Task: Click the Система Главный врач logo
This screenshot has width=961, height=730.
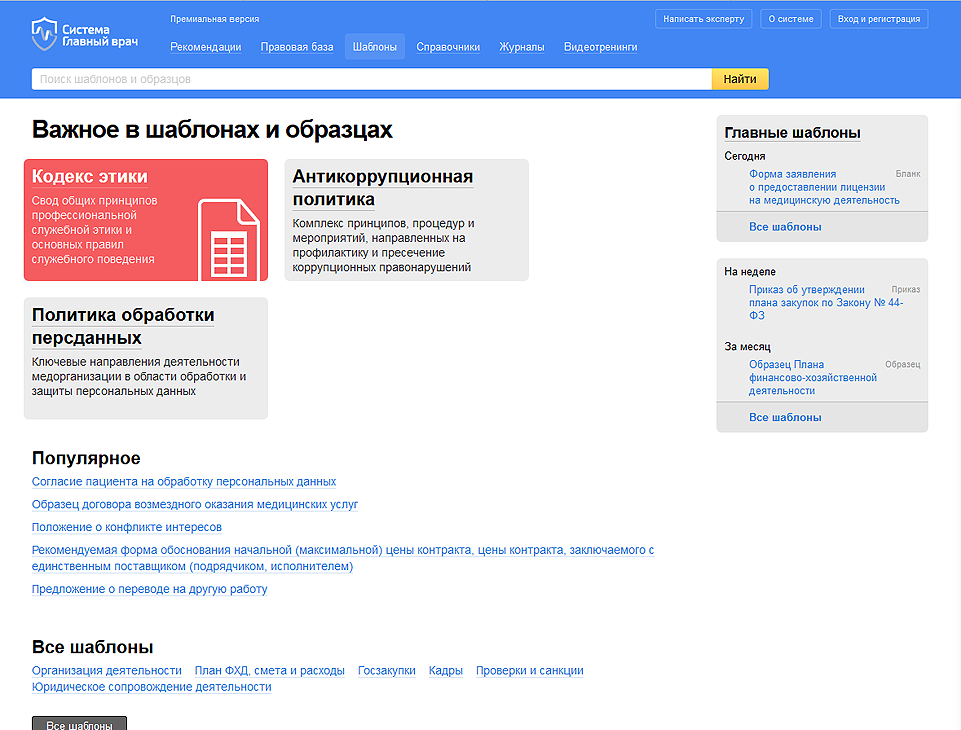Action: (x=84, y=34)
